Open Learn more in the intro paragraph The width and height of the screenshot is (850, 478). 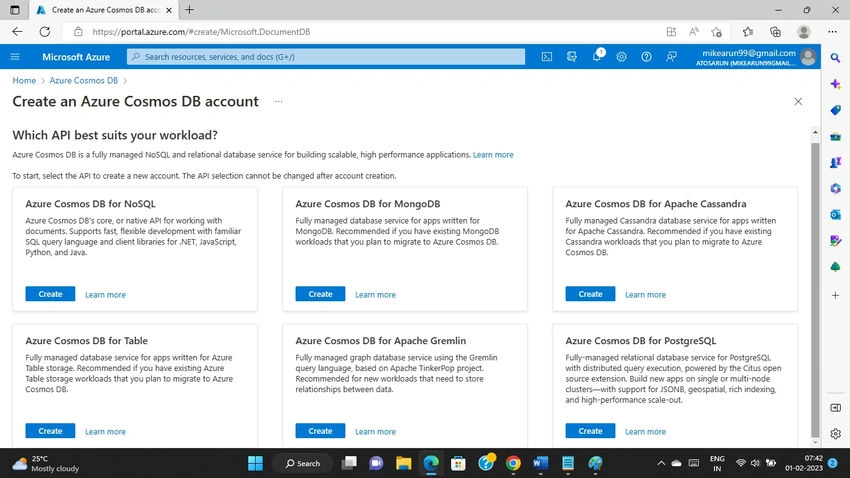(493, 154)
